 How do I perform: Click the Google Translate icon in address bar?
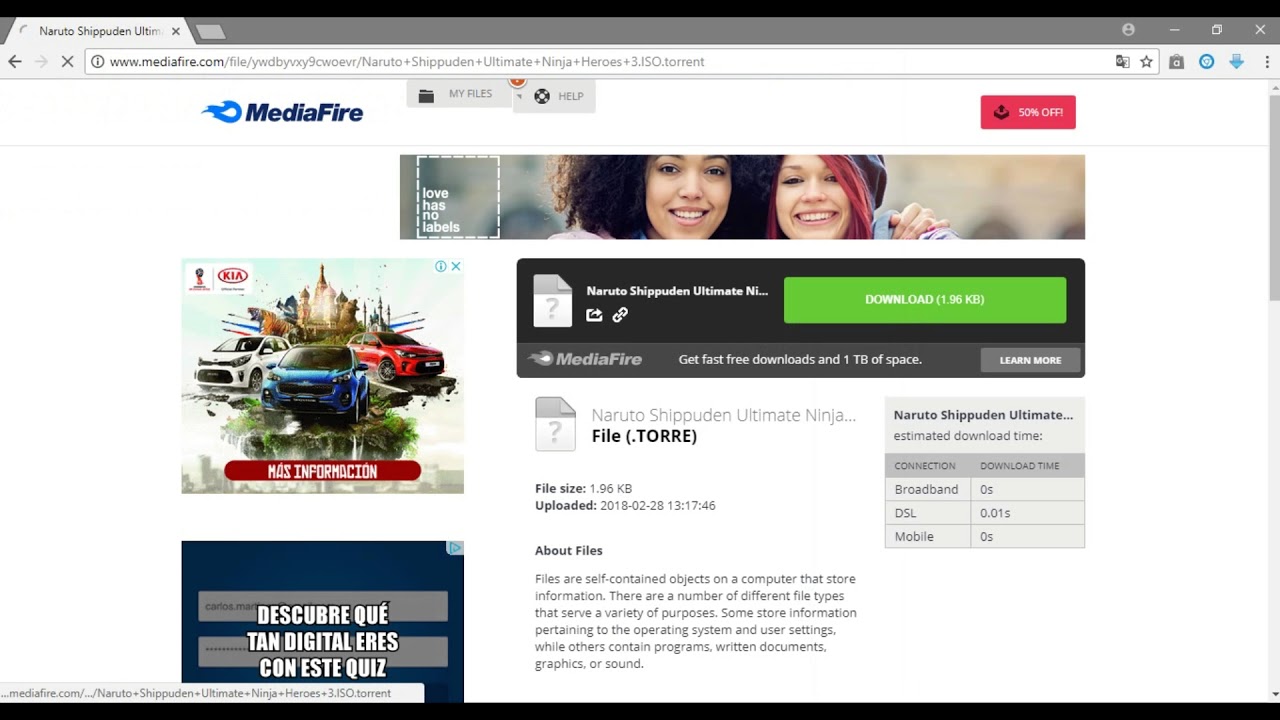pos(1123,62)
